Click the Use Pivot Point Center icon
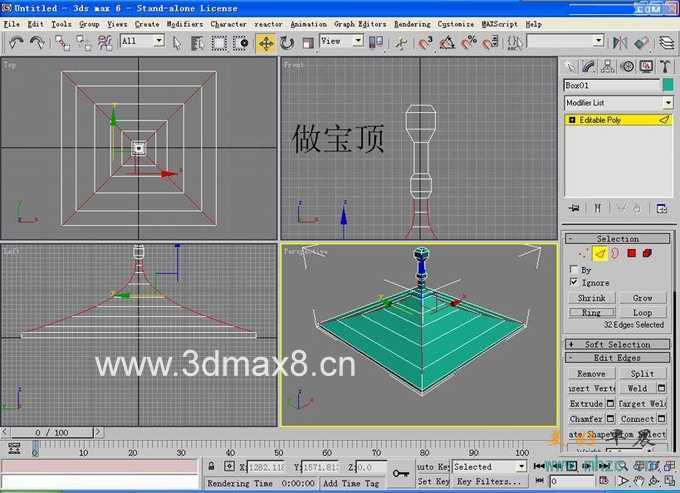This screenshot has width=680, height=493. point(376,42)
